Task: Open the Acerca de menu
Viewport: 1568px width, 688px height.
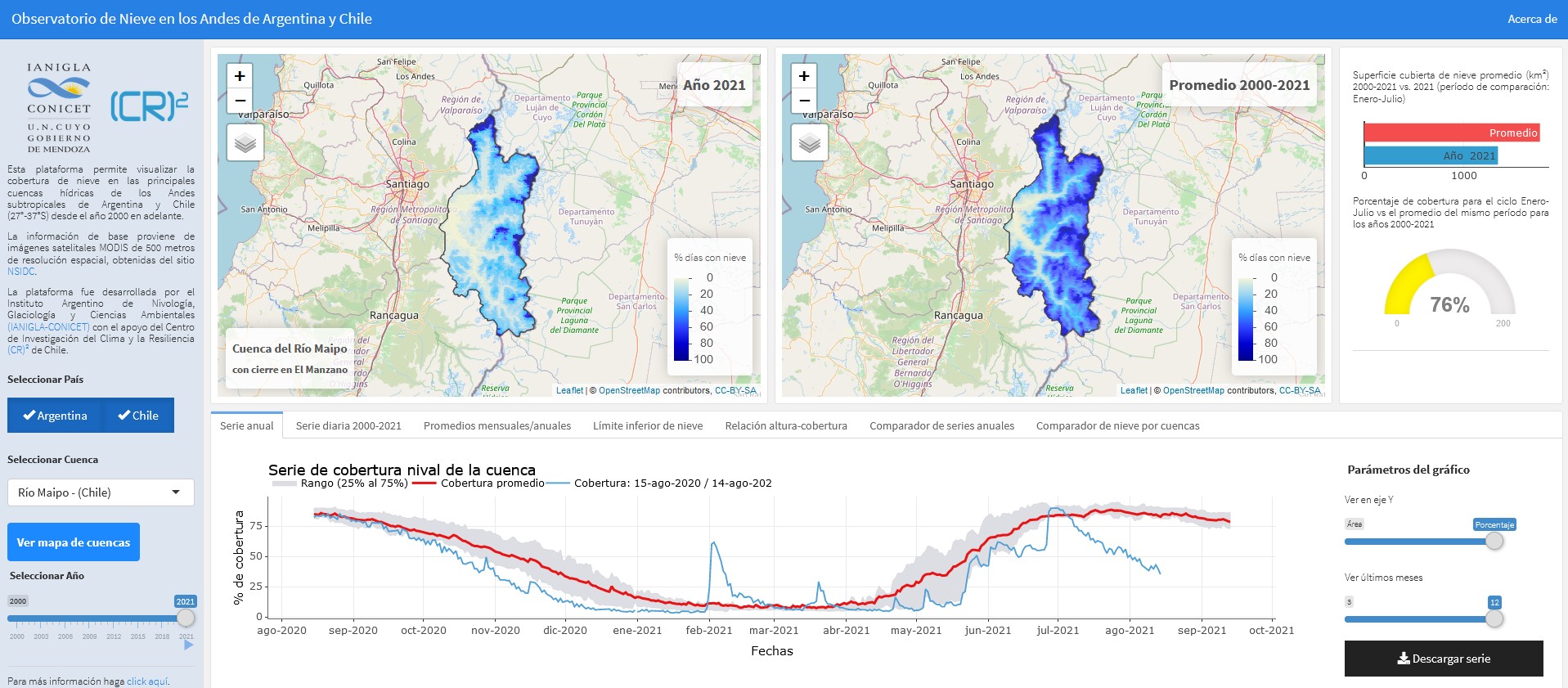Action: pos(1531,19)
